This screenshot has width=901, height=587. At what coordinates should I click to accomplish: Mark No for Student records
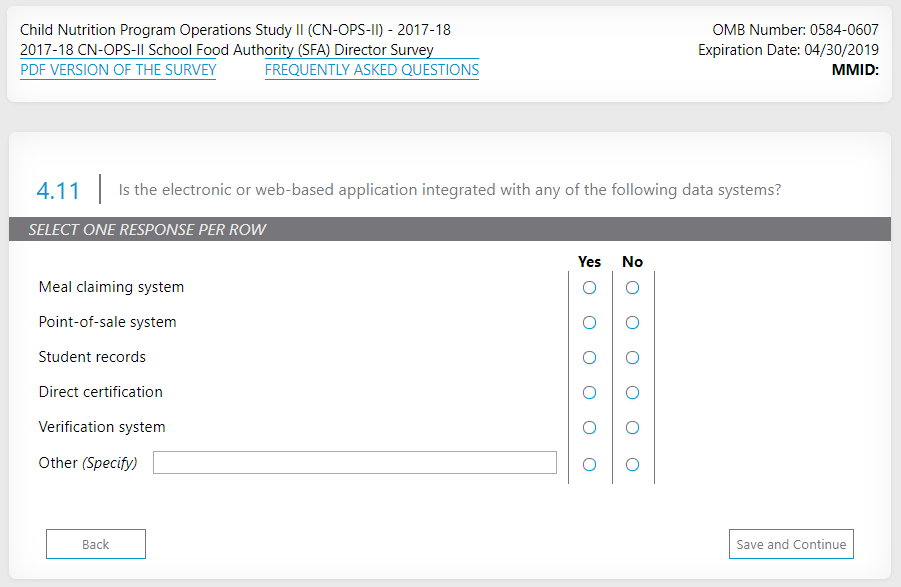632,358
